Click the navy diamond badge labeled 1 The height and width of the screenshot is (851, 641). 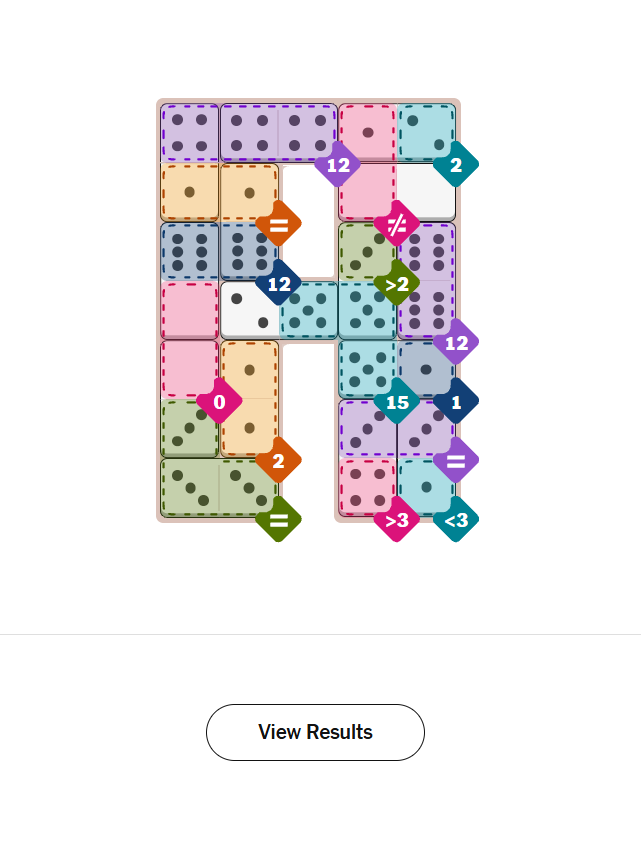pyautogui.click(x=455, y=402)
